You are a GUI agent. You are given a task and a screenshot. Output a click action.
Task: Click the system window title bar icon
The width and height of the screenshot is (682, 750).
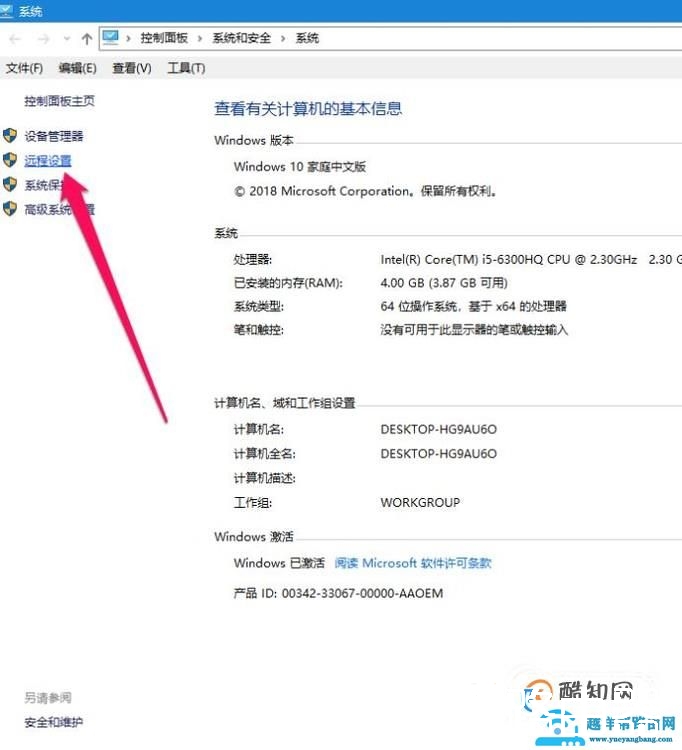[x=7, y=11]
